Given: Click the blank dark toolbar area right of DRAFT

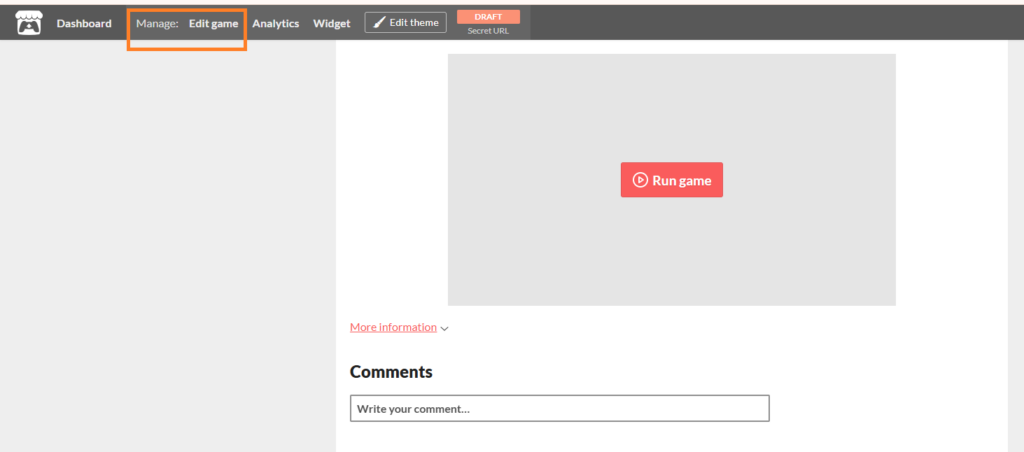Looking at the screenshot, I should (770, 23).
